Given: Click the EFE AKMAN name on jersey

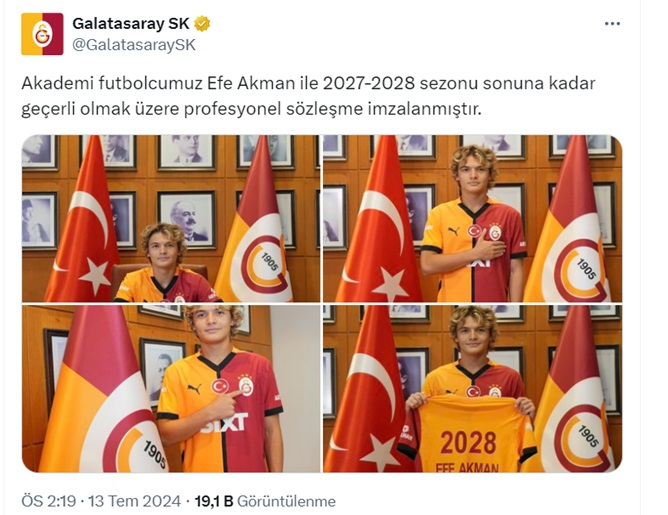Looking at the screenshot, I should coord(467,468).
